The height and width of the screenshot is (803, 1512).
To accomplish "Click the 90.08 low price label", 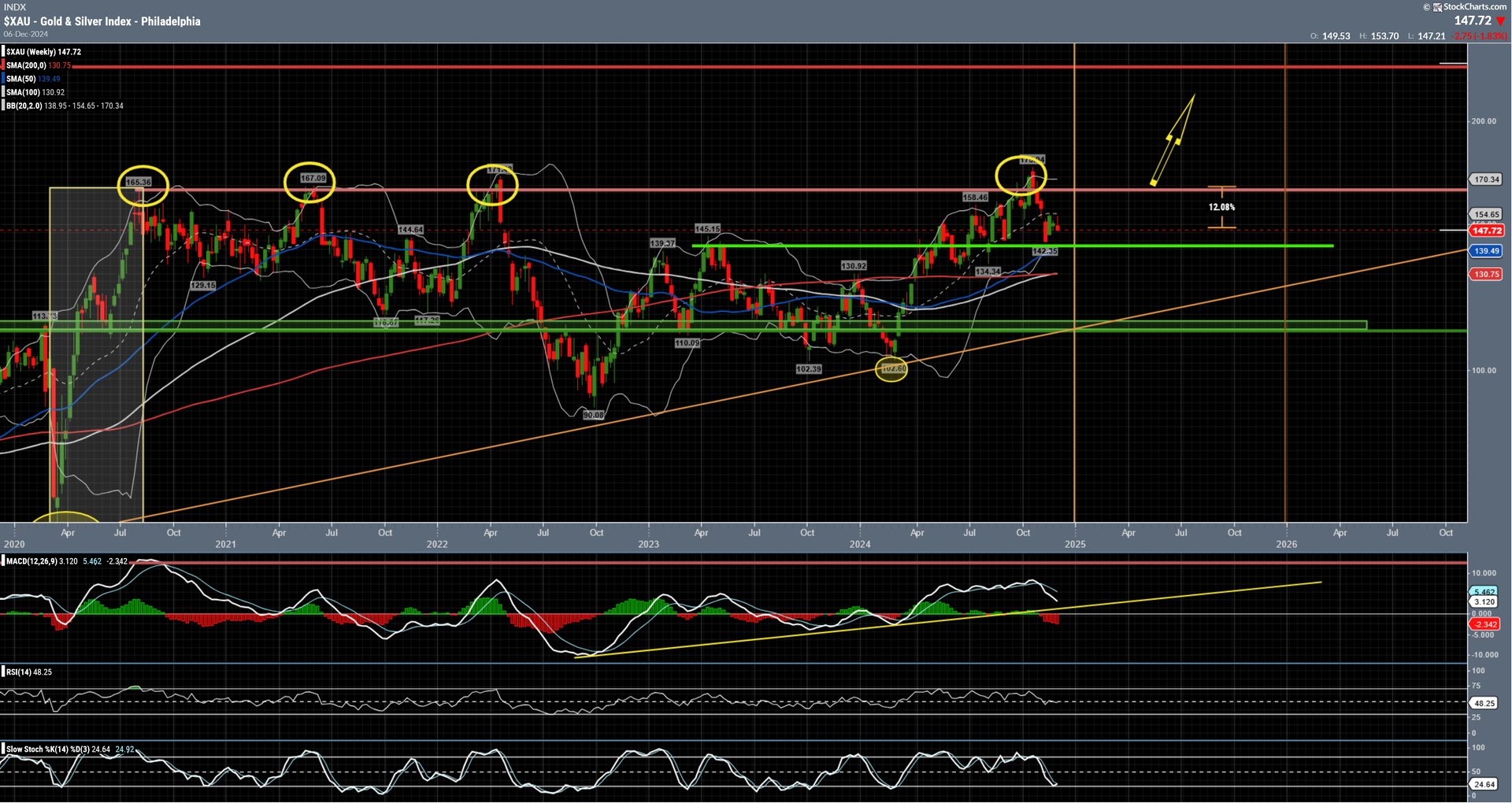I will point(593,415).
